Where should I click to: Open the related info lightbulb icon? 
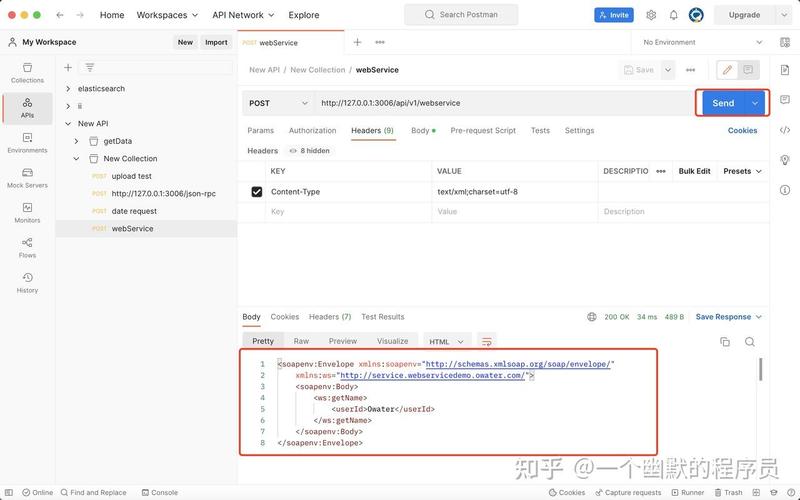(785, 160)
